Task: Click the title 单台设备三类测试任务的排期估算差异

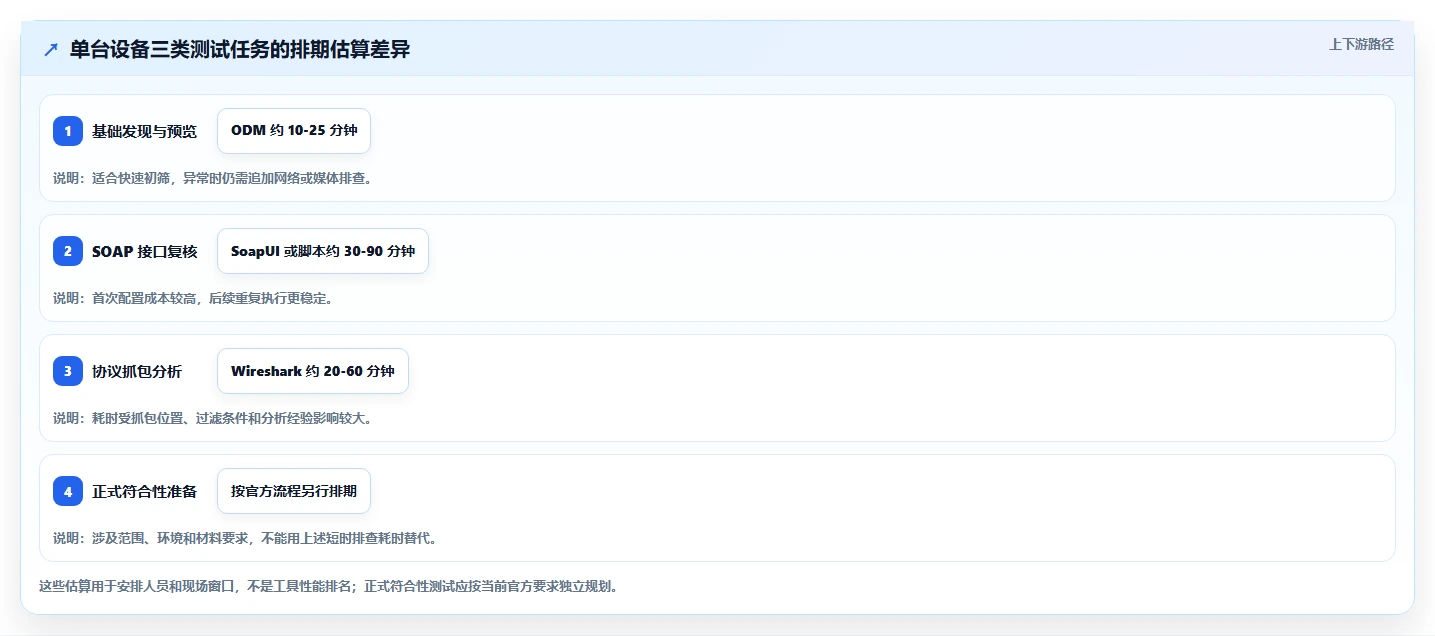Action: (240, 50)
